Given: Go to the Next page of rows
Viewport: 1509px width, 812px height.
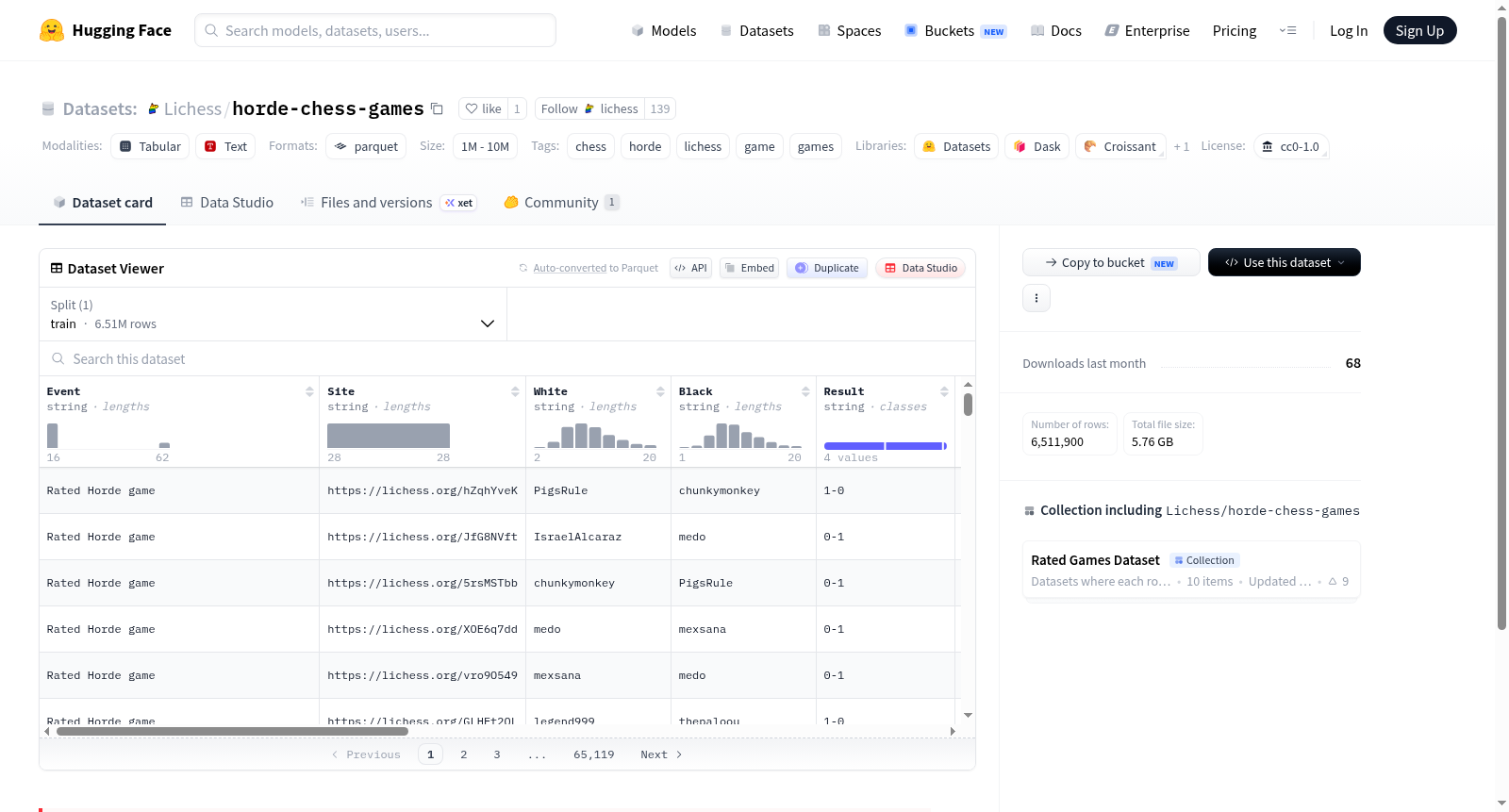Looking at the screenshot, I should (661, 754).
